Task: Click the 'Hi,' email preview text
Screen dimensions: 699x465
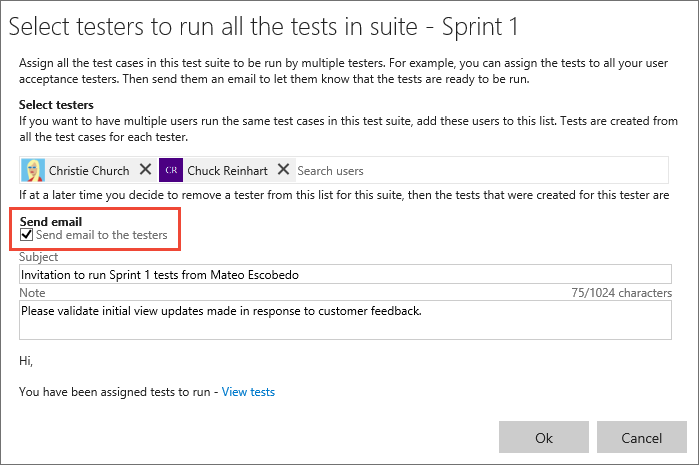Action: [x=26, y=359]
